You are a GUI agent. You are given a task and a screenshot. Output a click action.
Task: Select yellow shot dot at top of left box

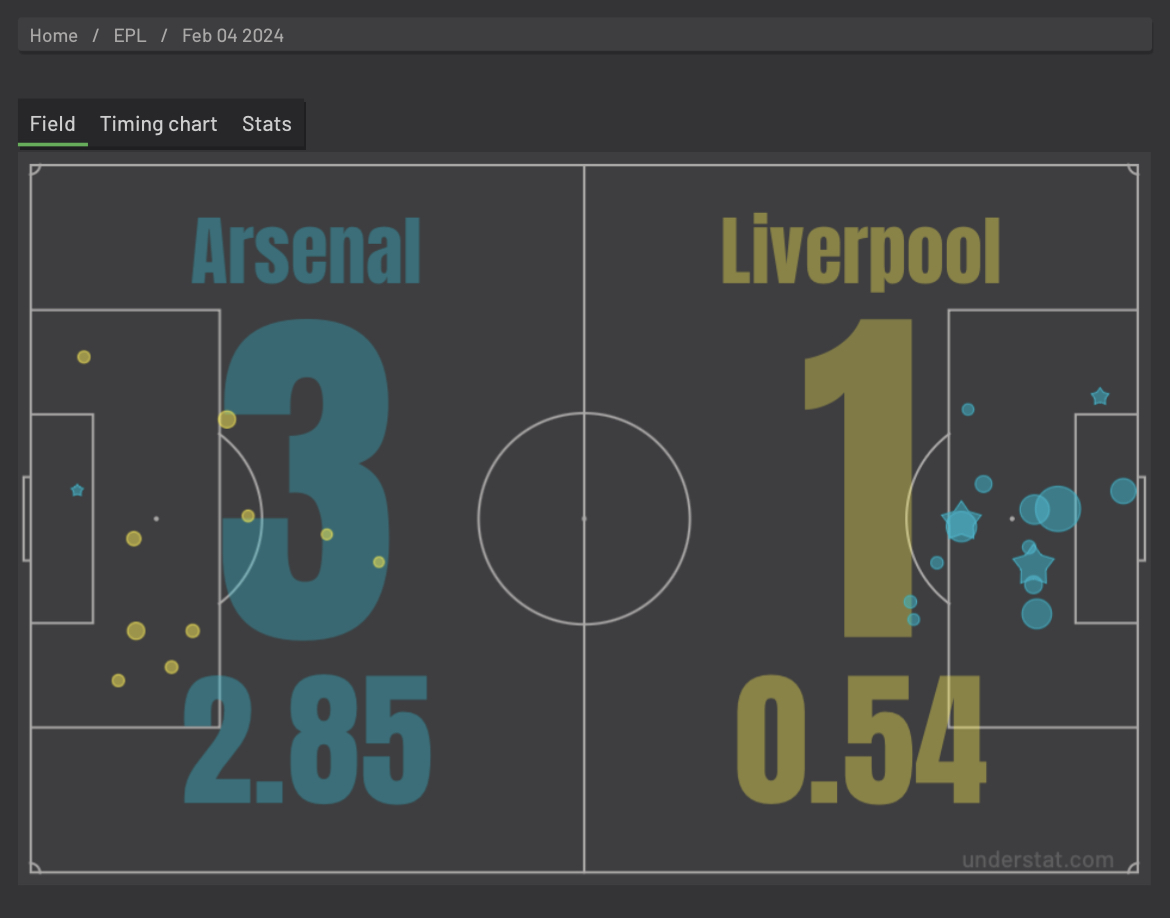pos(84,357)
